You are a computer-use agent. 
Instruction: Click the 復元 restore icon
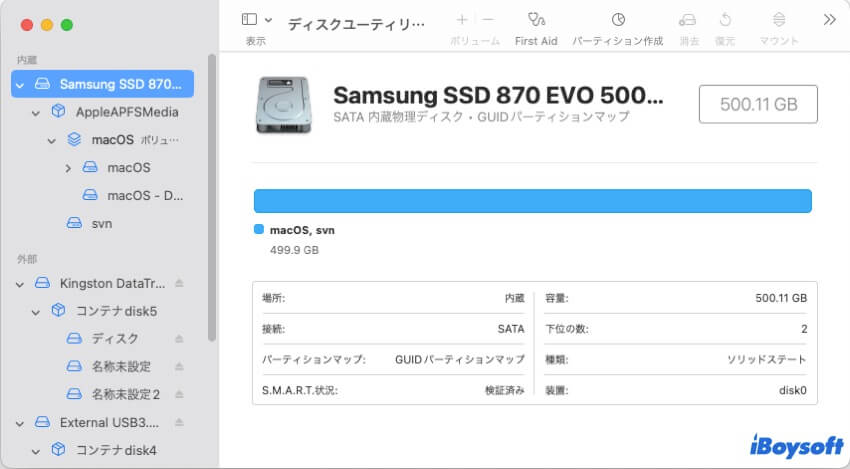725,20
